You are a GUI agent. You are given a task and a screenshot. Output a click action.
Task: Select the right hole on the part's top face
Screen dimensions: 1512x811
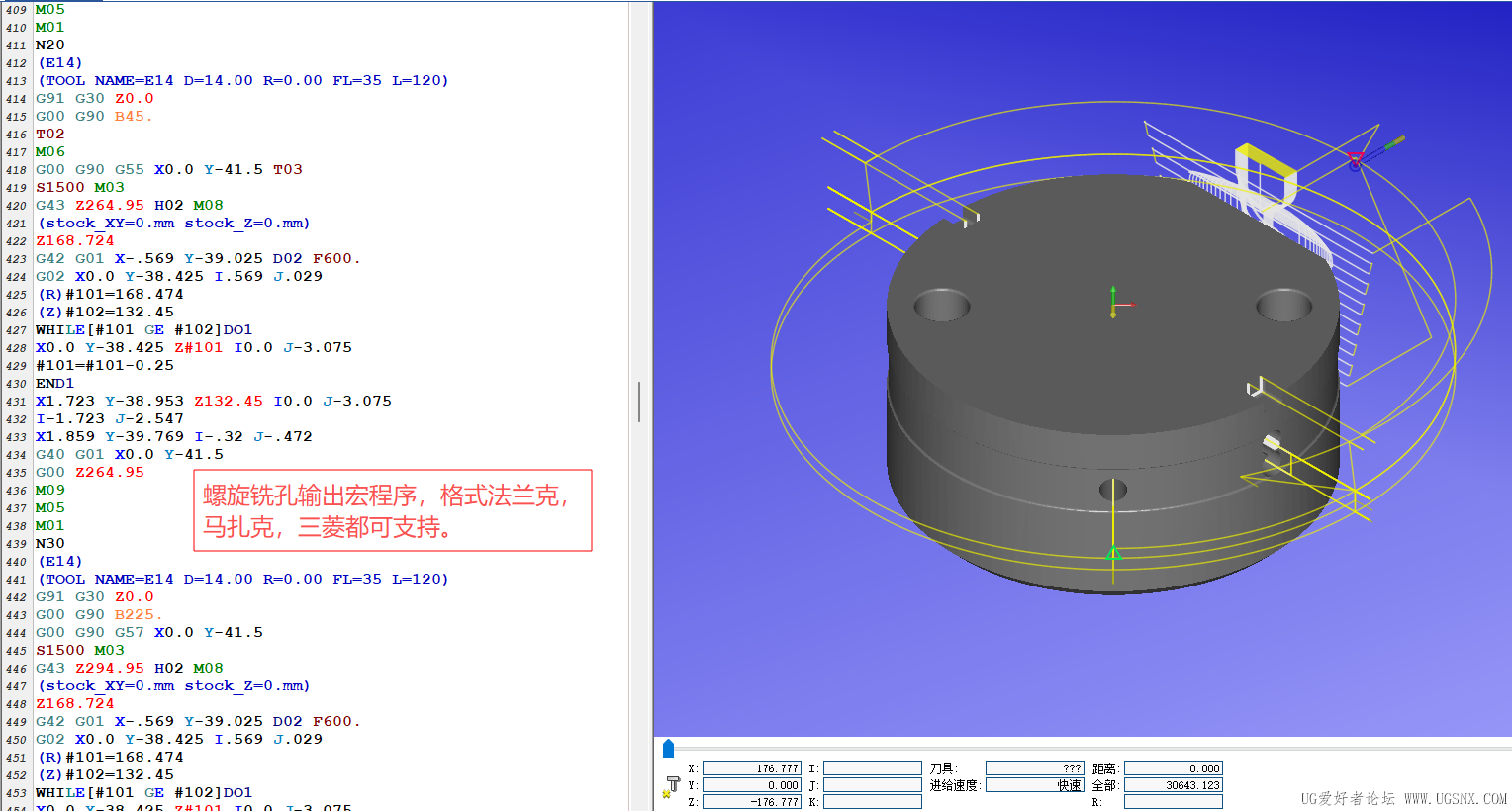coord(1283,305)
